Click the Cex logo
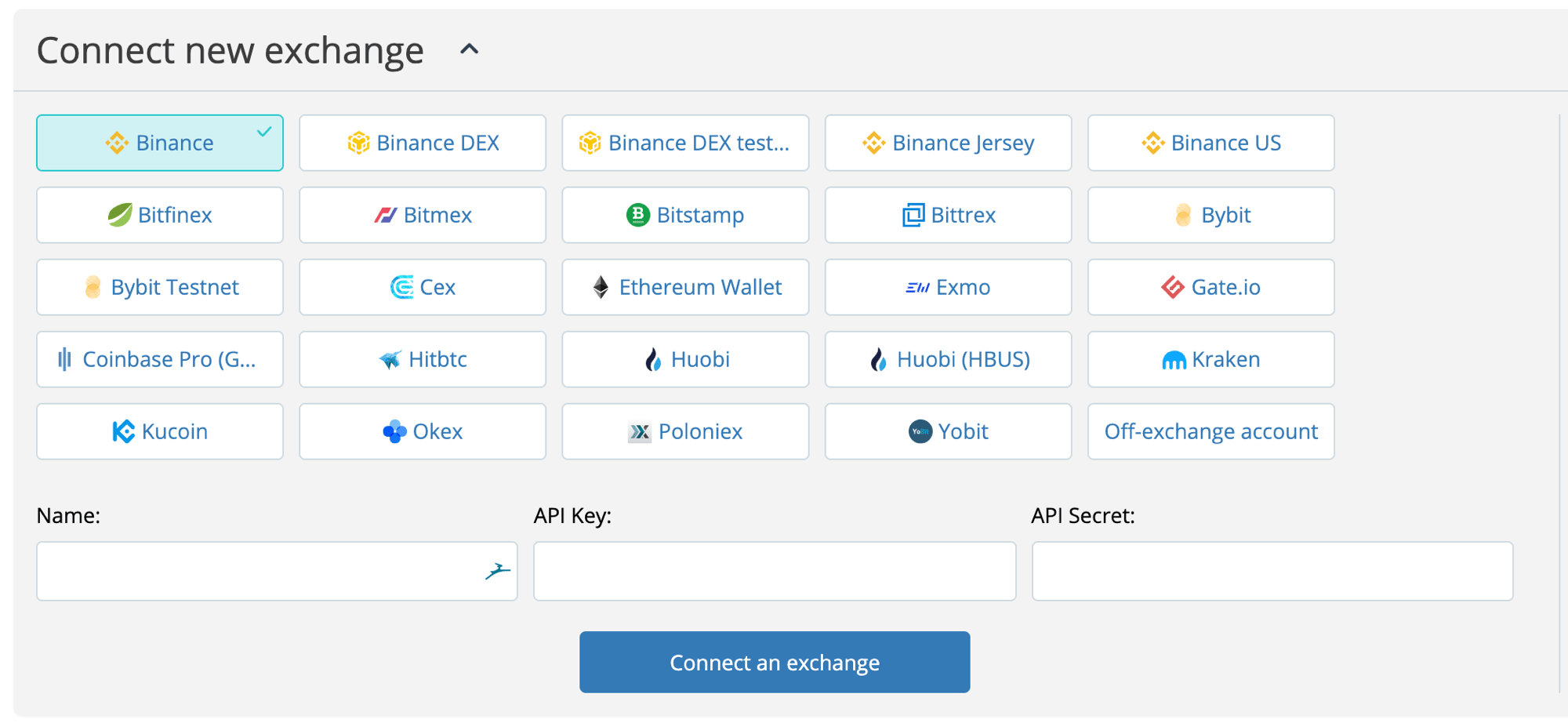This screenshot has height=723, width=1568. (x=401, y=287)
